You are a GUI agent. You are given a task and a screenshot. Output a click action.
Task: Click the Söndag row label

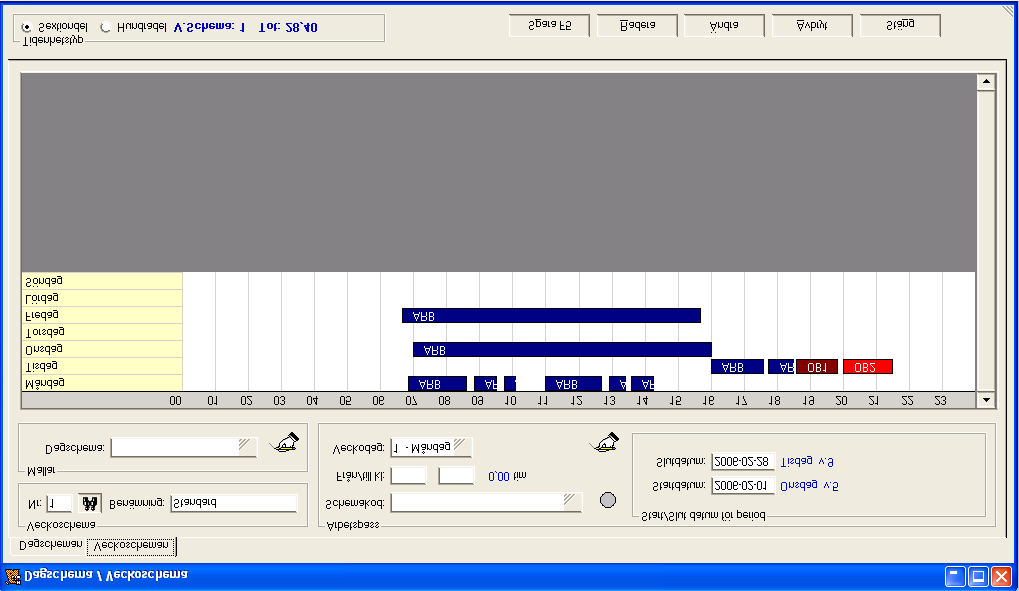[x=102, y=282]
